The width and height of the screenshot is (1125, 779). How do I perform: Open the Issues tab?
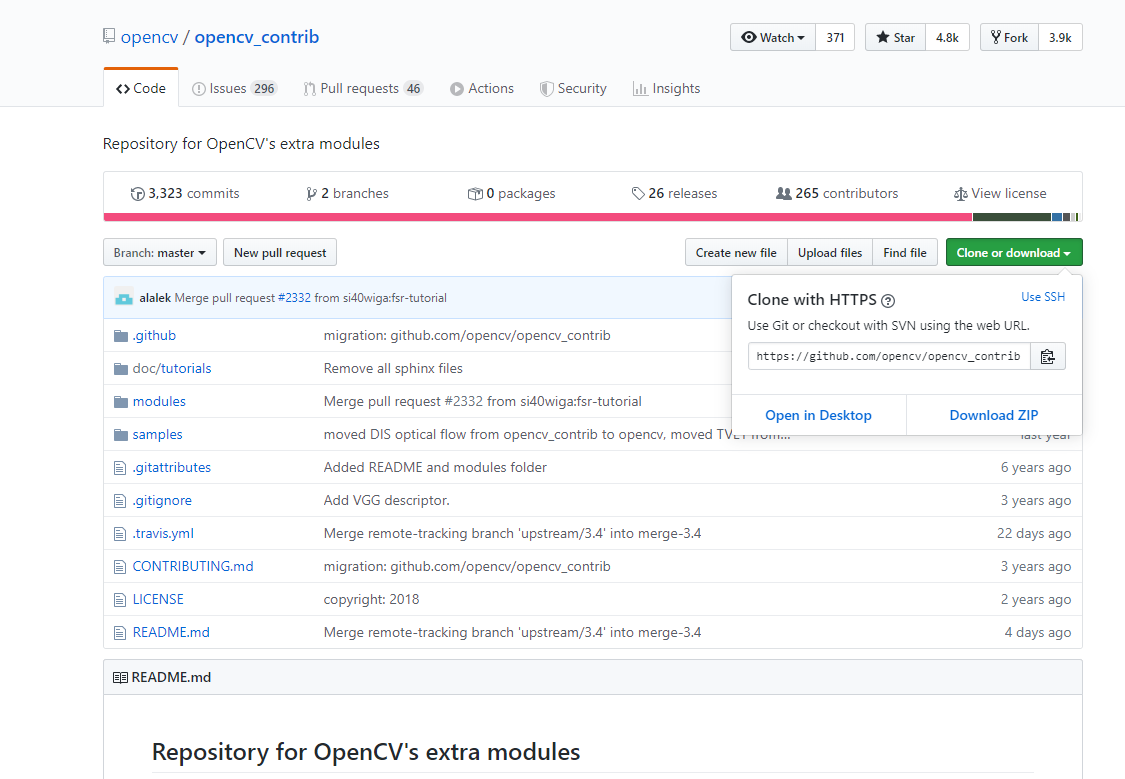tap(234, 88)
